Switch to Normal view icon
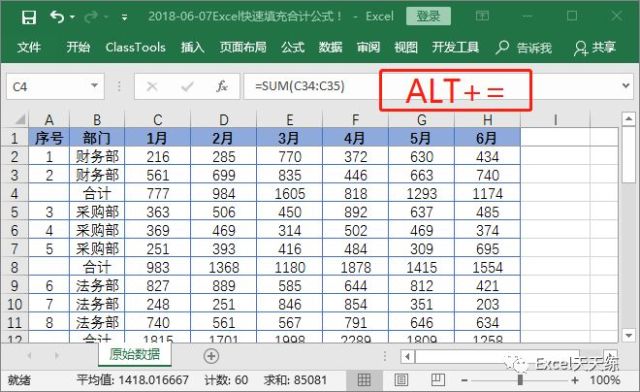640x392 pixels. 364,380
